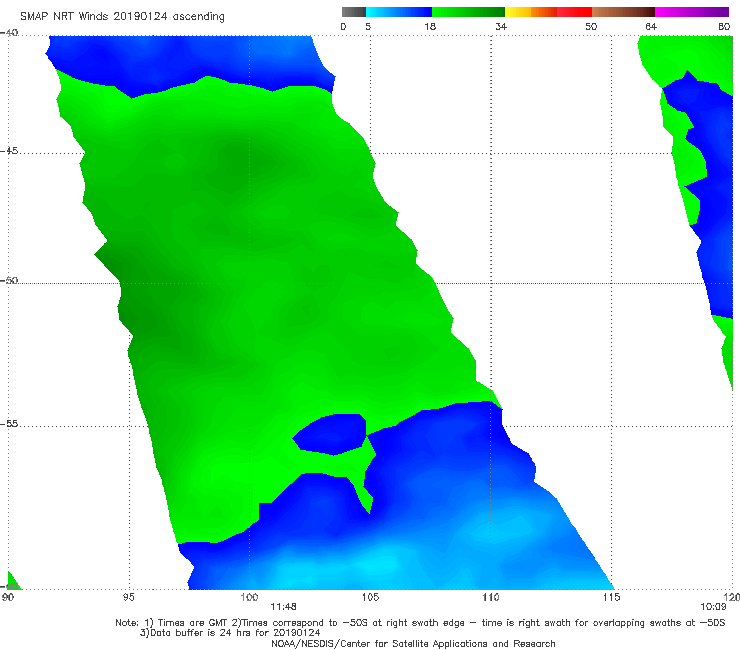Image resolution: width=740 pixels, height=650 pixels.
Task: Click the note line starting 'Note: 1) Times are GMT'
Action: [x=420, y=623]
